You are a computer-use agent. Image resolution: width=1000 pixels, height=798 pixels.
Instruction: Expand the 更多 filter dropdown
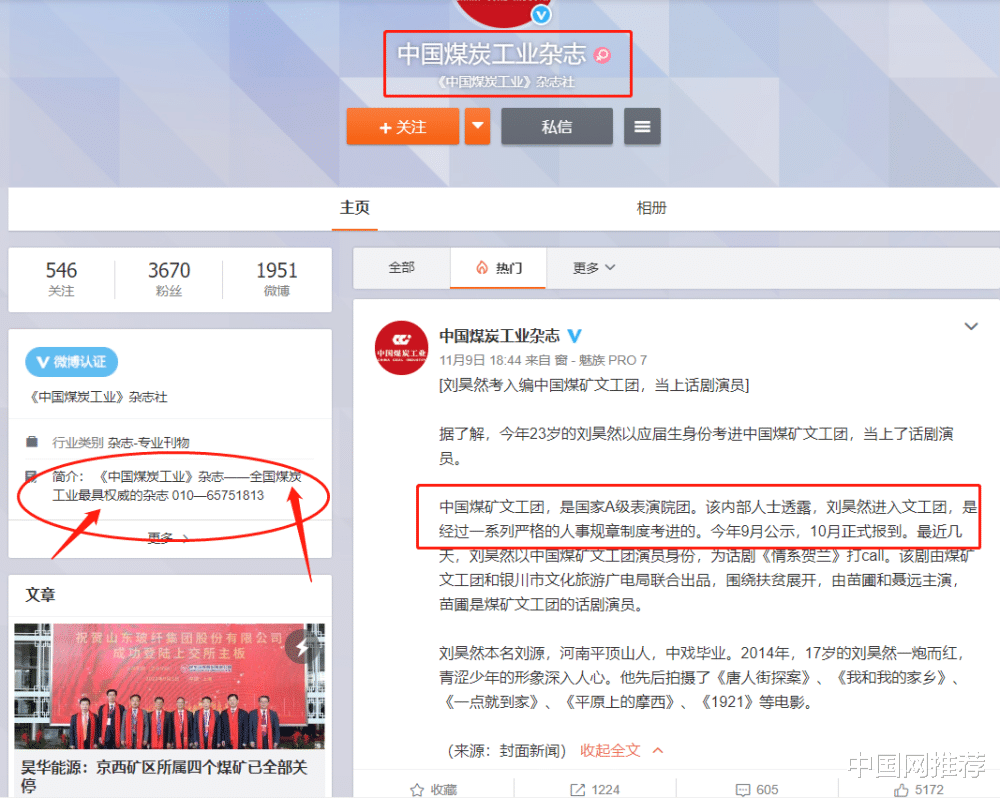(593, 268)
